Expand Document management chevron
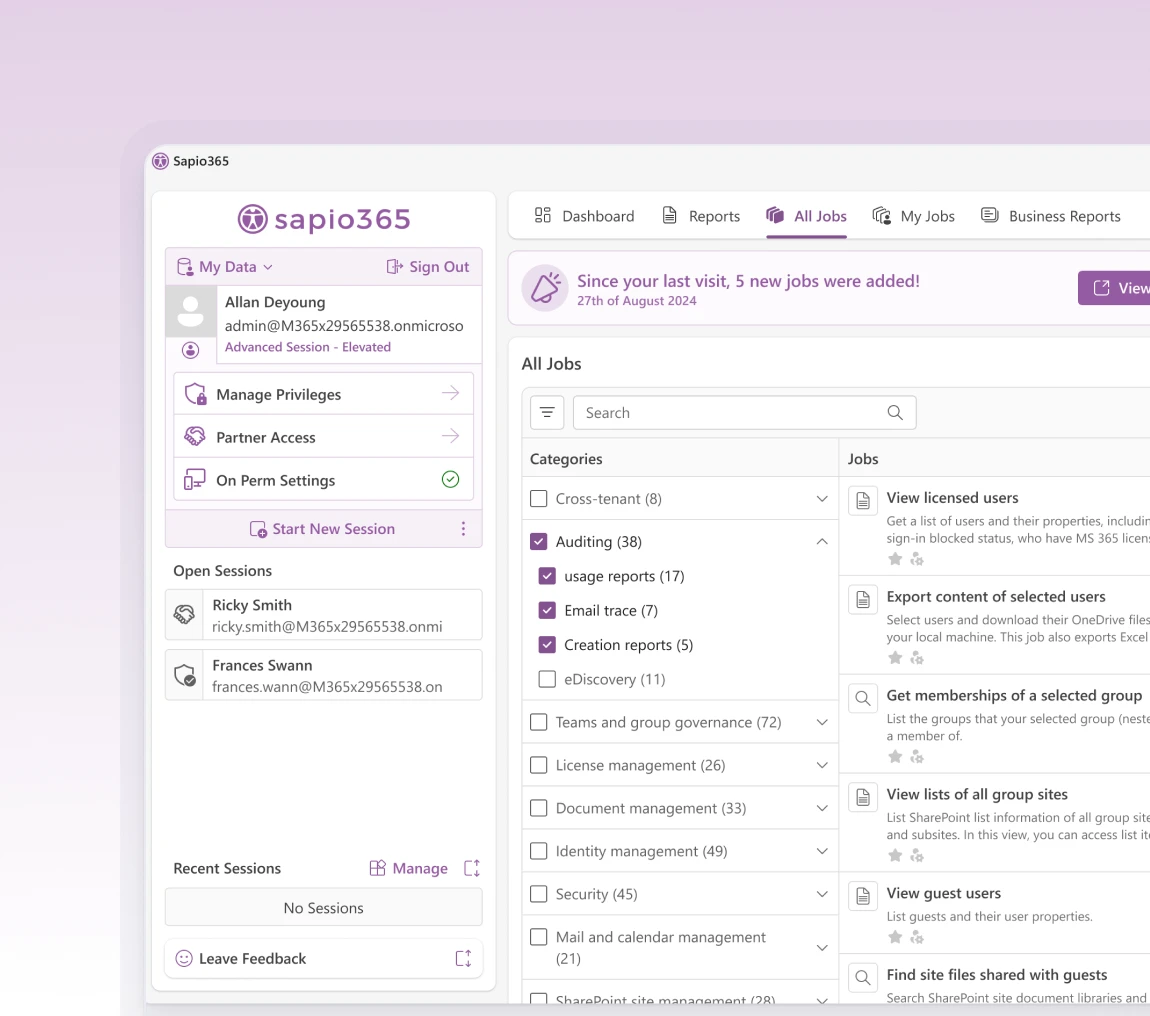The width and height of the screenshot is (1150, 1016). click(822, 808)
